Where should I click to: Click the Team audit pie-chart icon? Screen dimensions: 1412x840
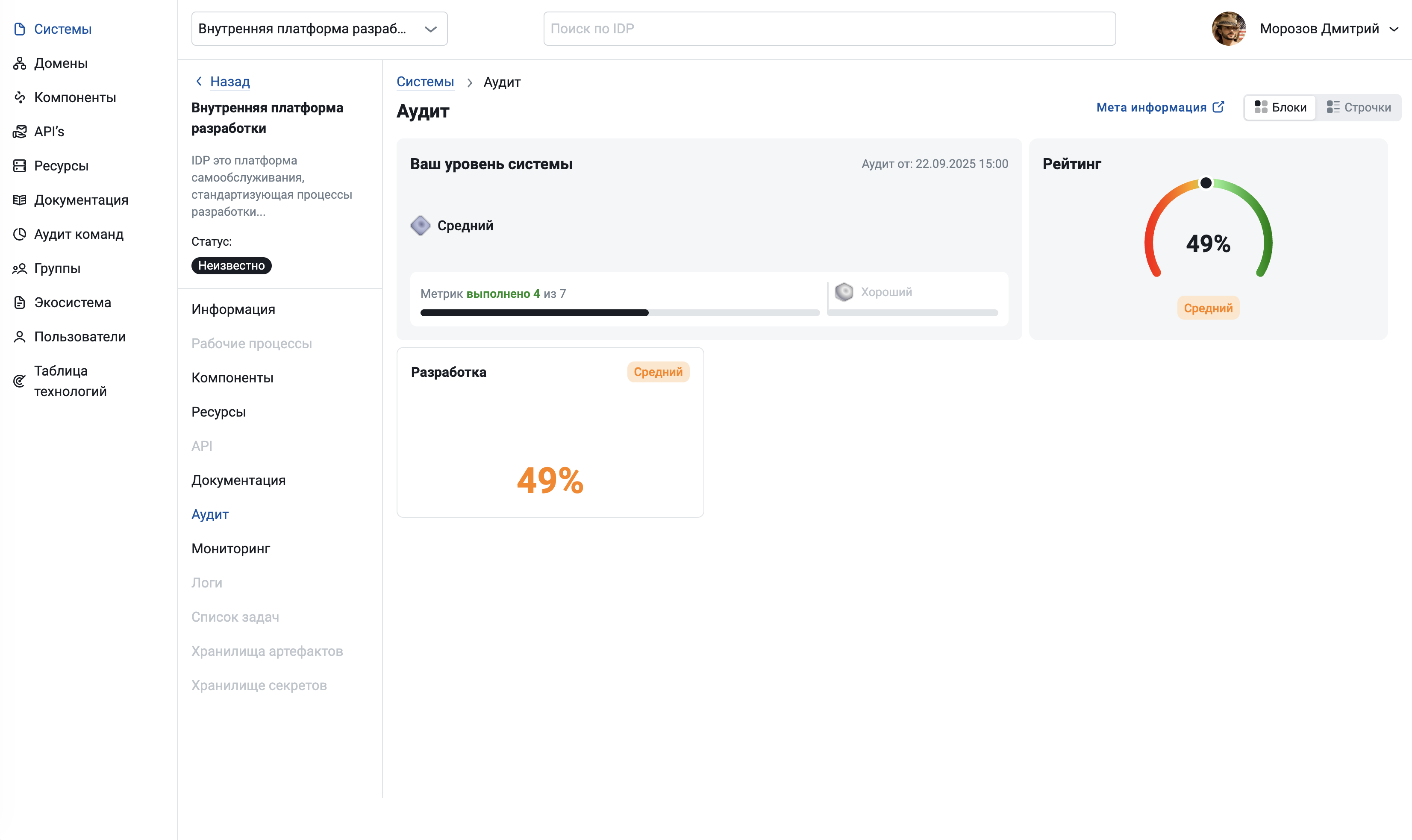pos(20,234)
